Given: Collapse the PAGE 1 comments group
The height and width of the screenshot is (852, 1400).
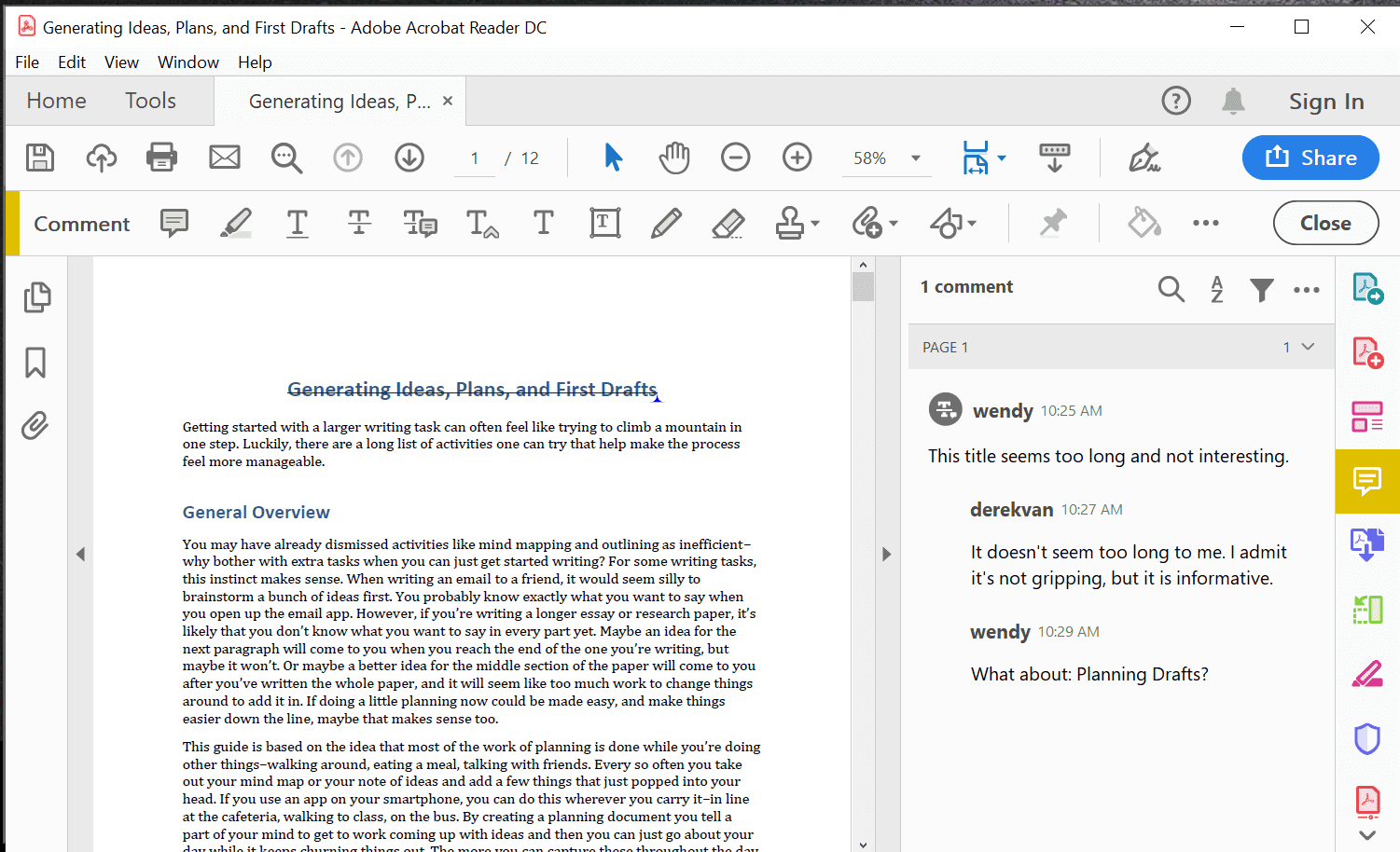Looking at the screenshot, I should (1308, 347).
